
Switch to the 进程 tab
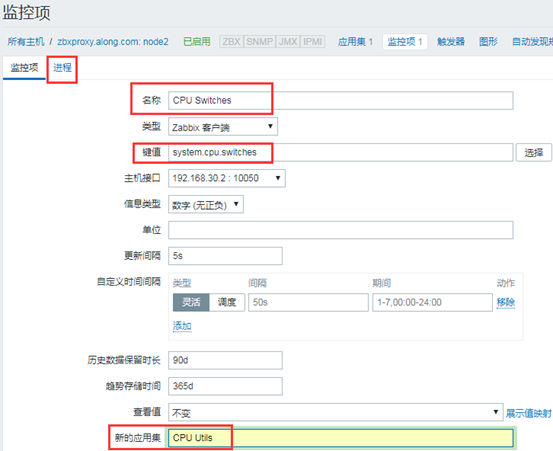[62, 68]
